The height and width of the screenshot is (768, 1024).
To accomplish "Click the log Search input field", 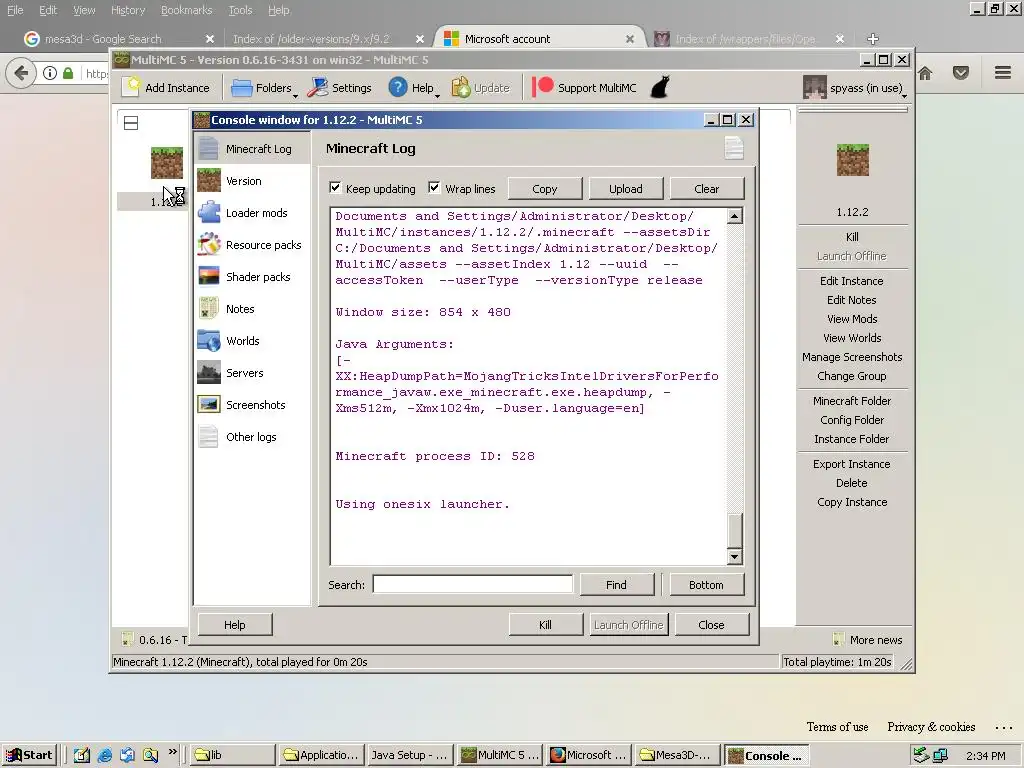I will pos(473,584).
